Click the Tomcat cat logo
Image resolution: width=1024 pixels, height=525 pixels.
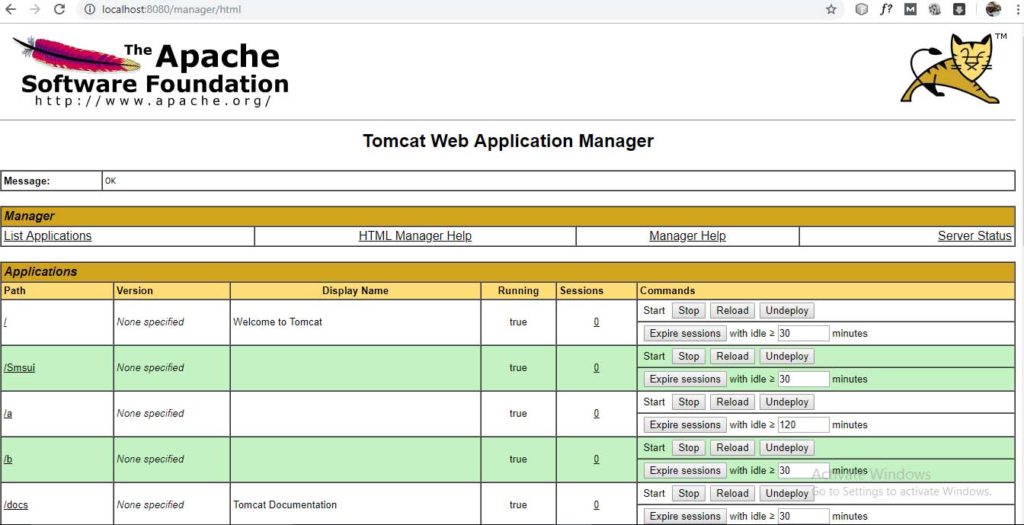click(x=953, y=69)
